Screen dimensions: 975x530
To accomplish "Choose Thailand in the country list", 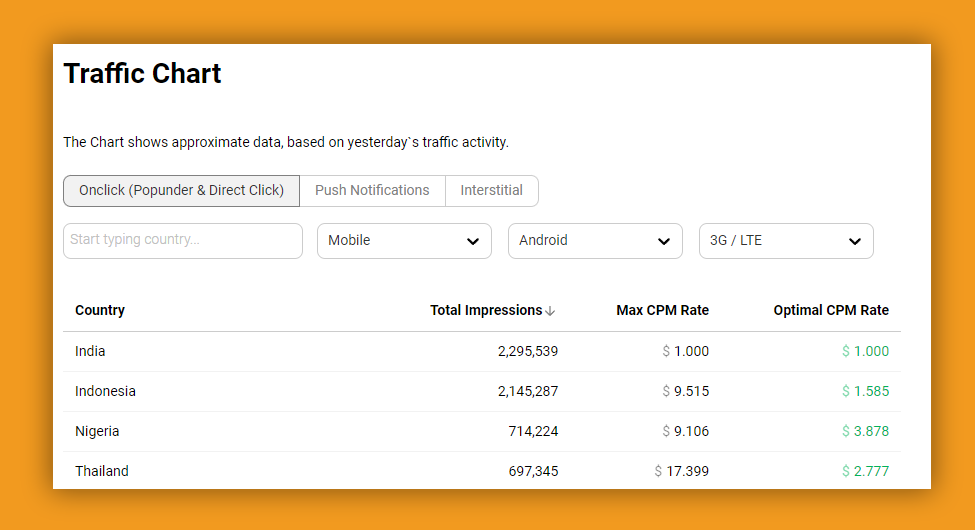I will click(x=102, y=471).
